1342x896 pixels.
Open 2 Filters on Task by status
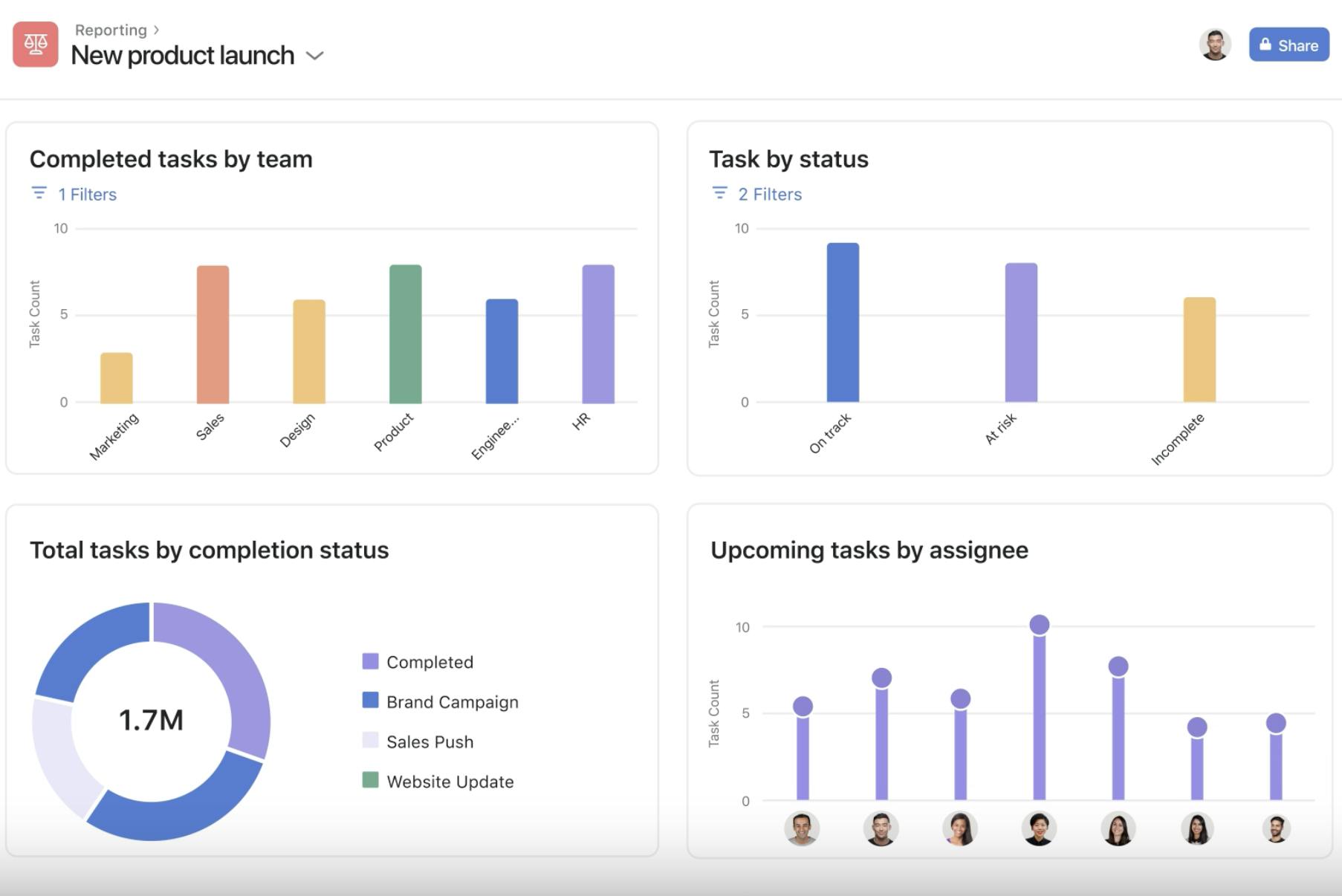coord(769,194)
